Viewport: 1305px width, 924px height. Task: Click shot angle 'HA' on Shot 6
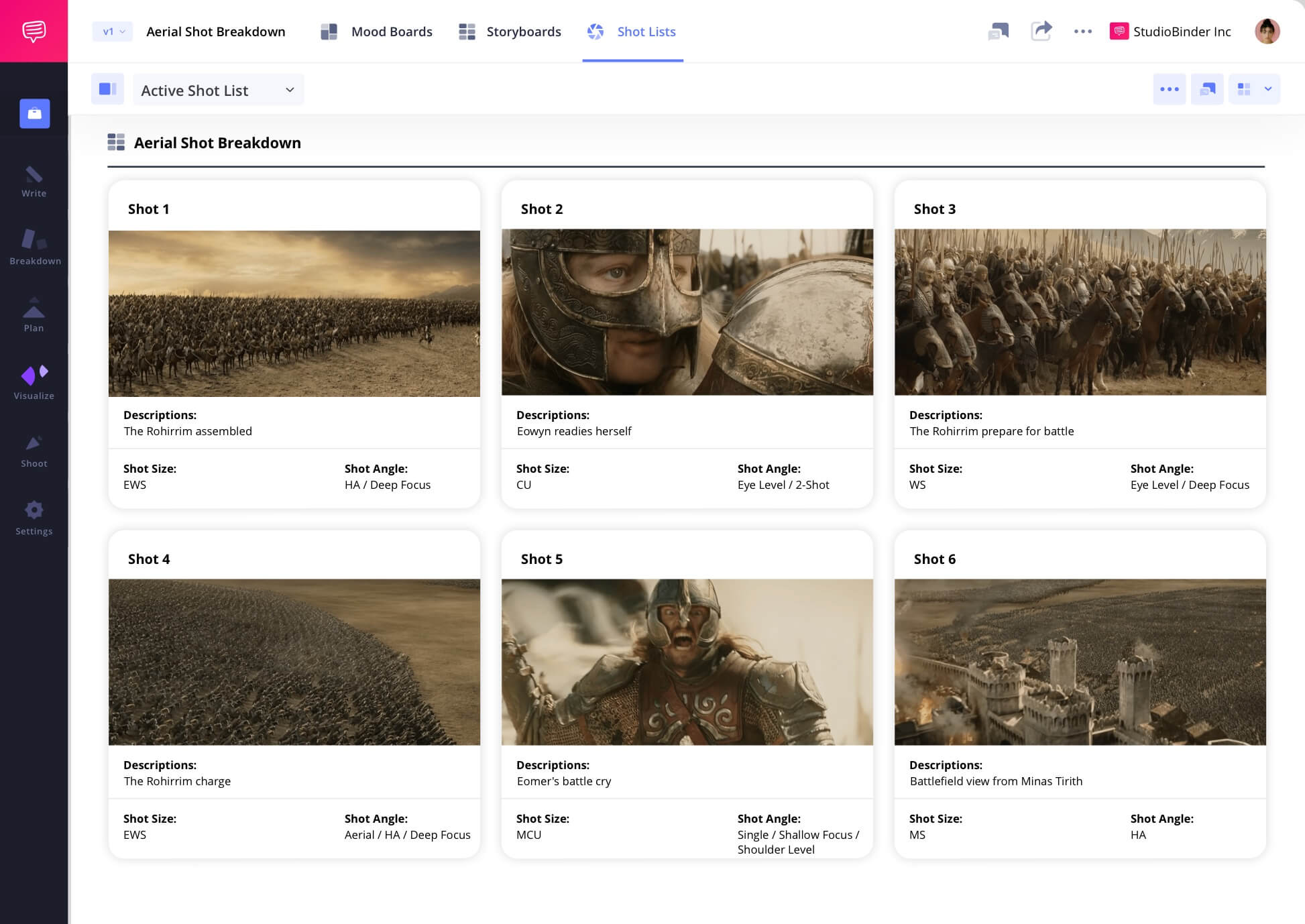click(x=1138, y=835)
